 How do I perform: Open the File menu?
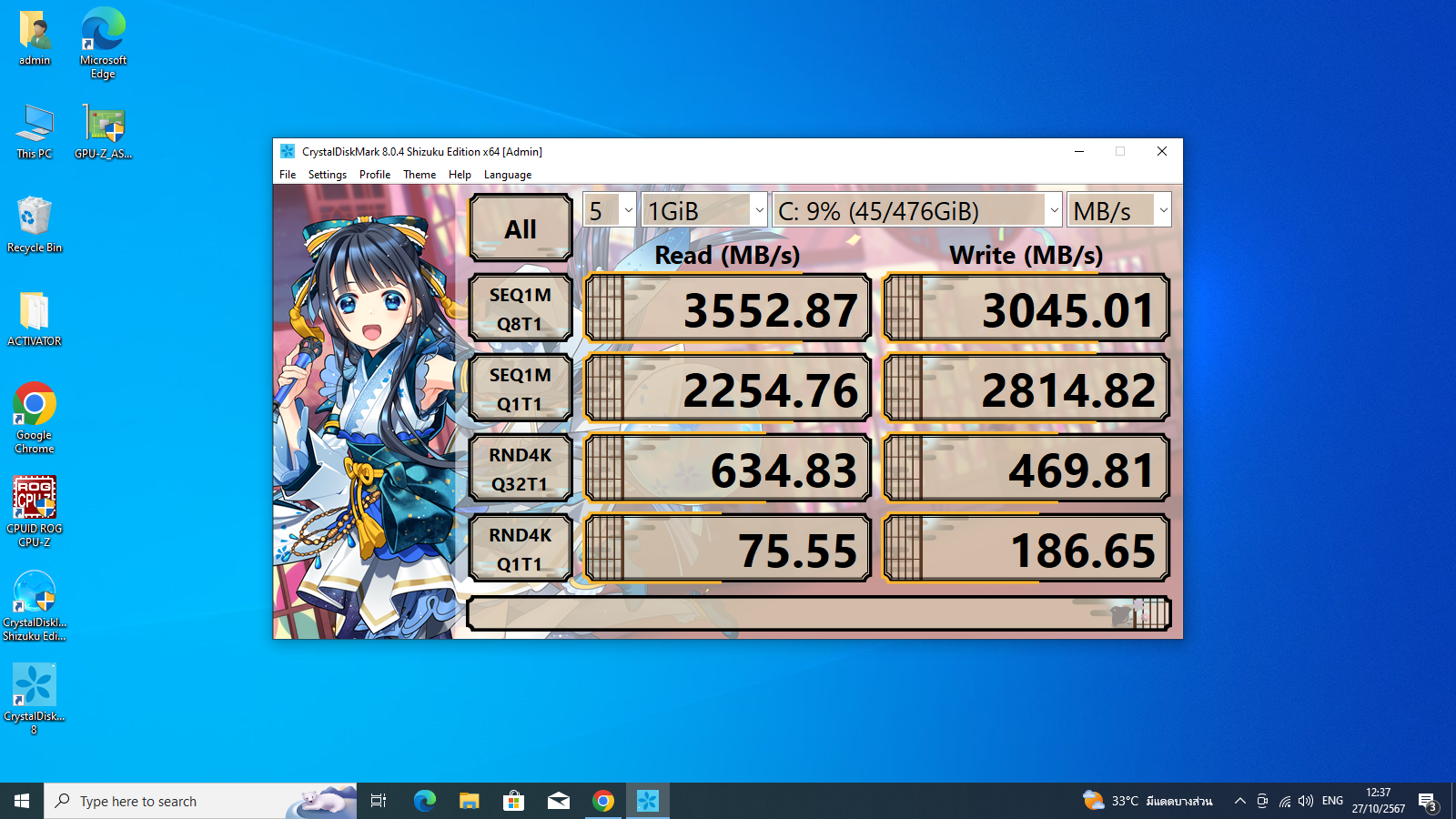coord(288,175)
